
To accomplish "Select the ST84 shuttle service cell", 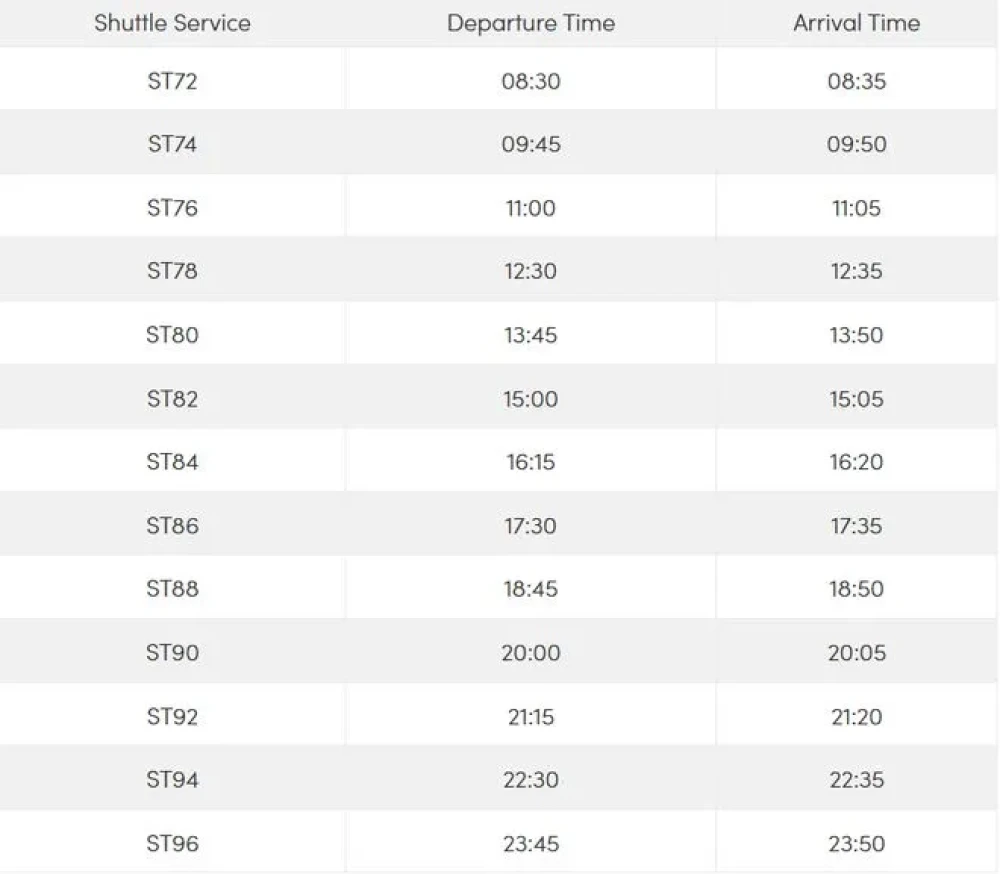I will pos(172,462).
